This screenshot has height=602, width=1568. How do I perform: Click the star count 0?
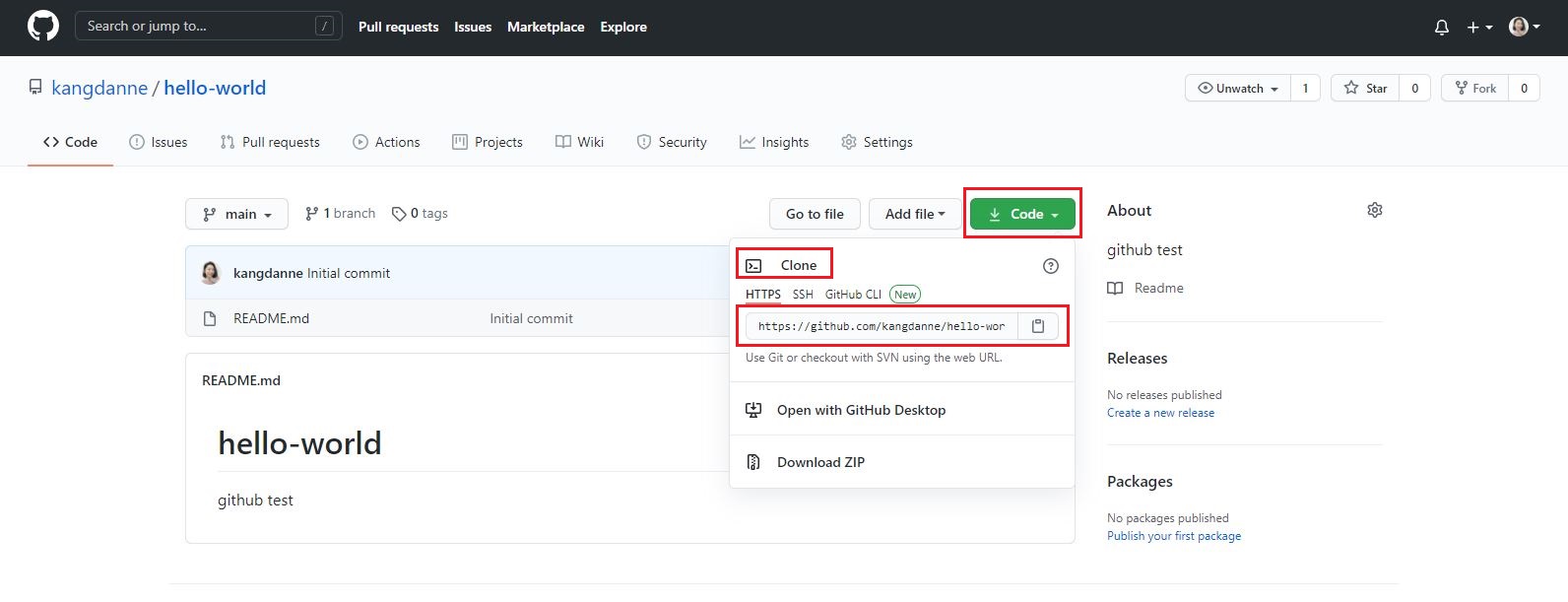point(1414,88)
